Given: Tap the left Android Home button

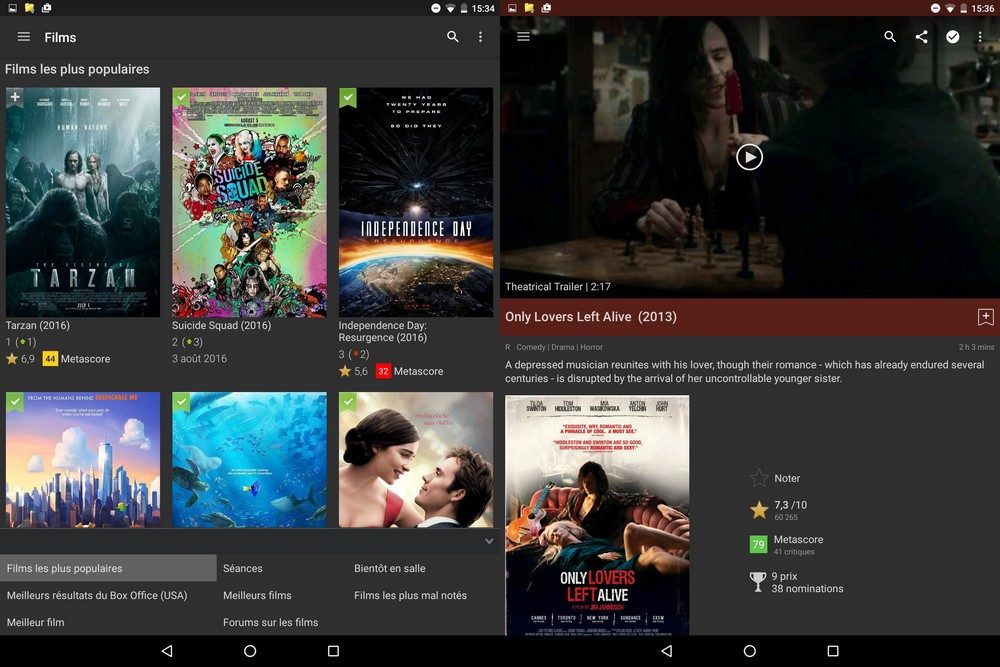Looking at the screenshot, I should pyautogui.click(x=250, y=651).
